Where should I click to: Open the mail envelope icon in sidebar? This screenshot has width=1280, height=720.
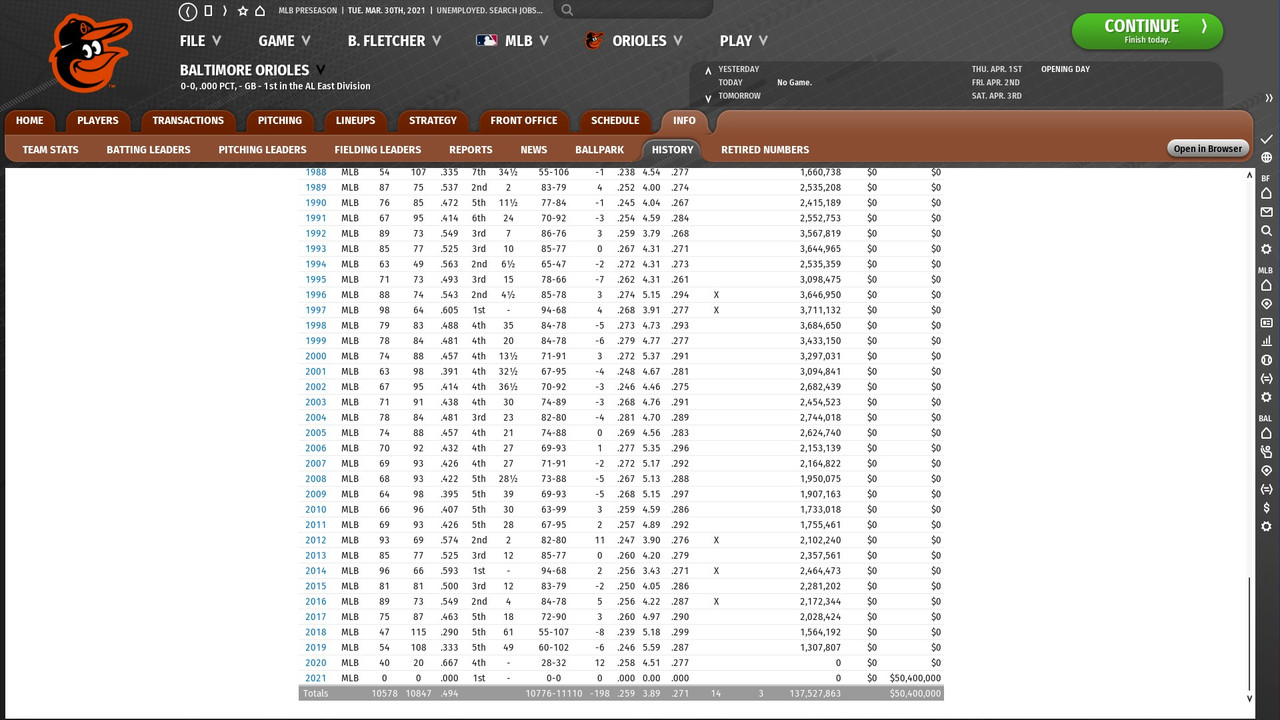(x=1266, y=213)
